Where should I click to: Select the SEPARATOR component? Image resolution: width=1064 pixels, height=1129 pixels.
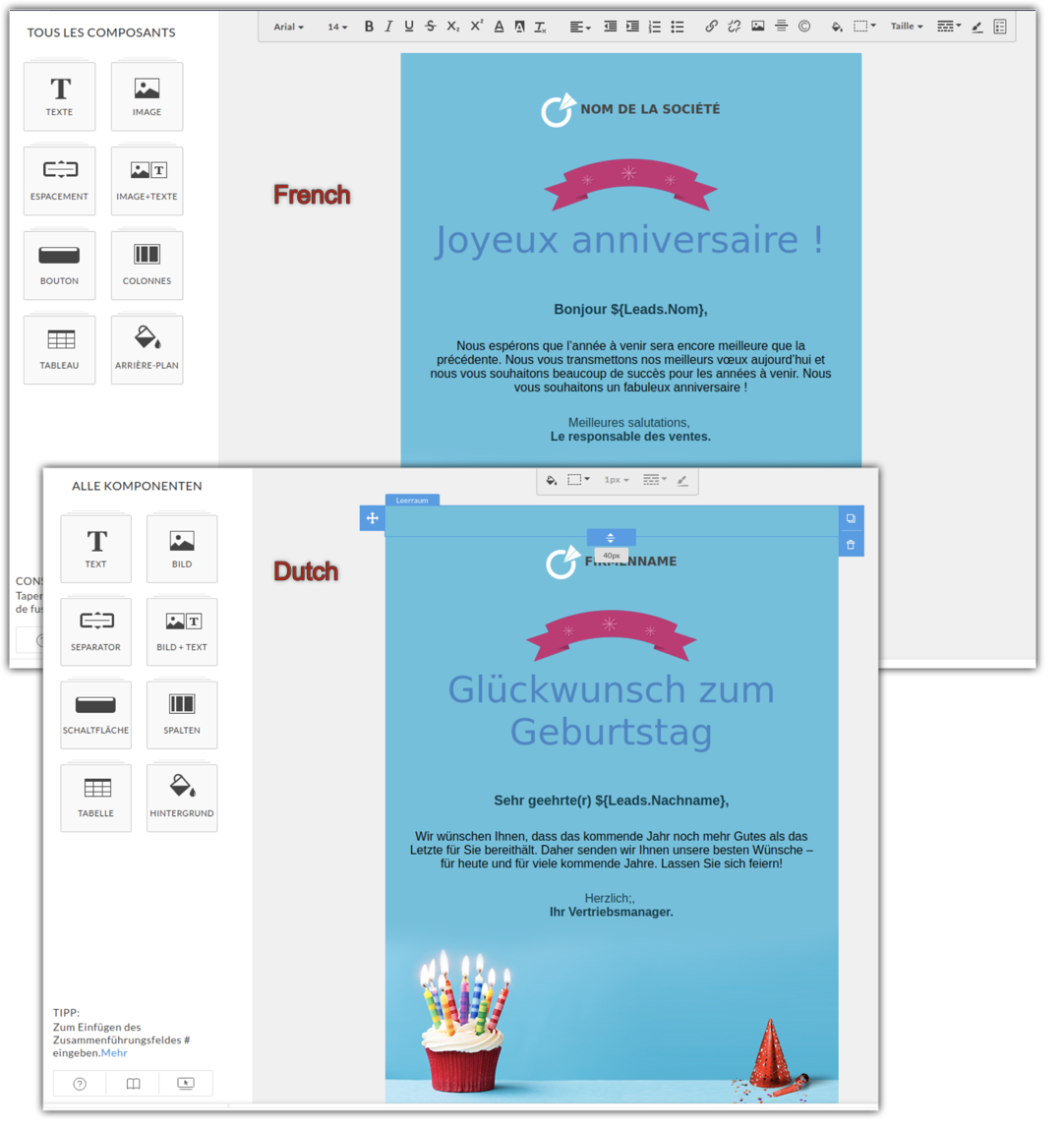[95, 631]
